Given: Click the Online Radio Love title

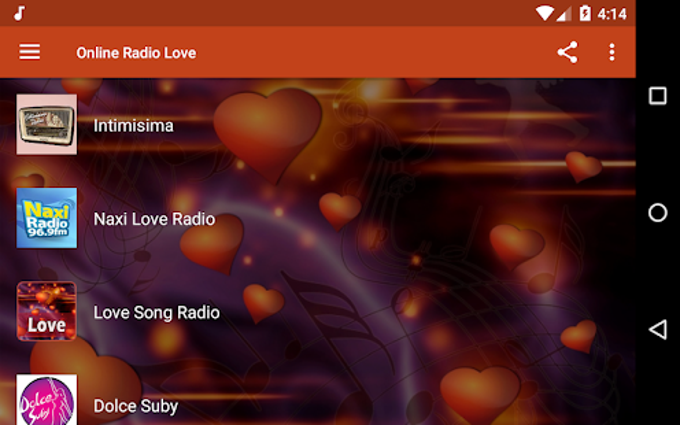Looking at the screenshot, I should (x=136, y=53).
